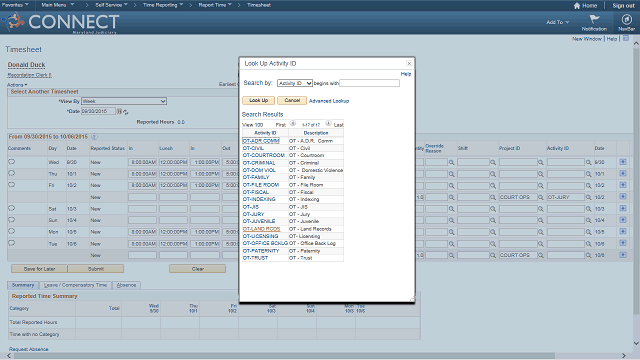The image size is (640, 360).
Task: Open the View By Week dropdown
Action: point(124,101)
